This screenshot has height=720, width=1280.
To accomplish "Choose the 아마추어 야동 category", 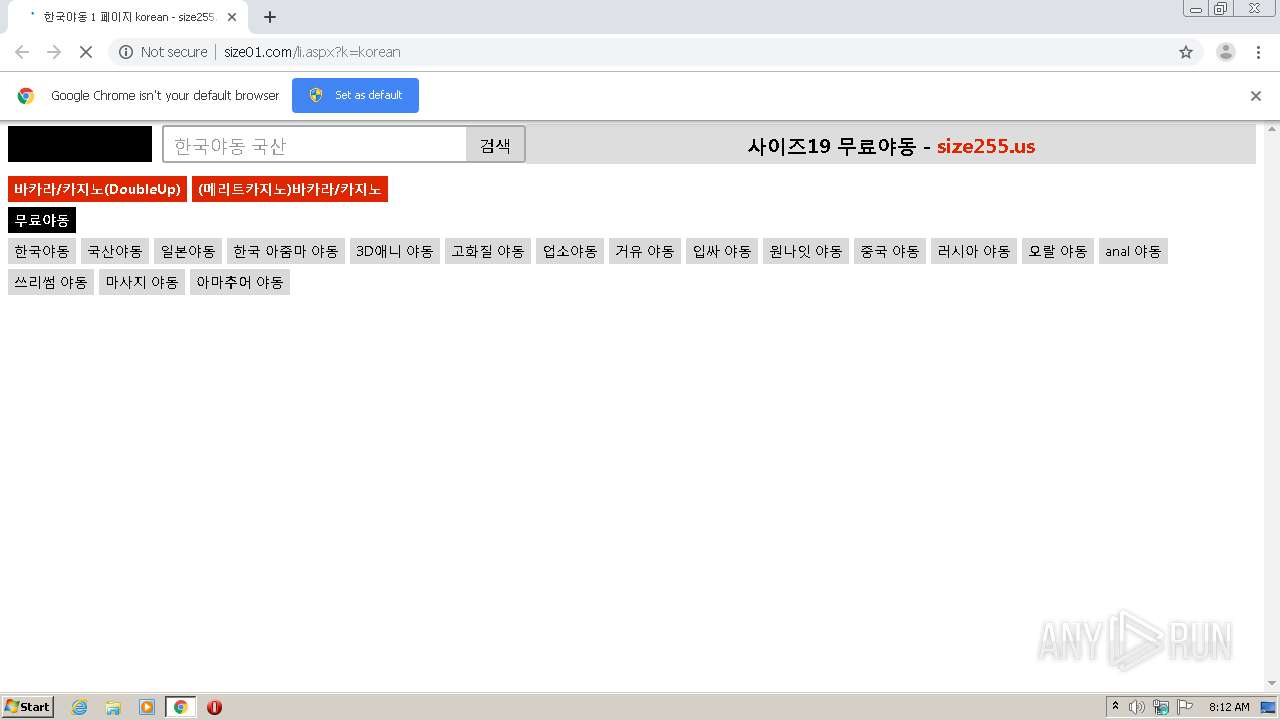I will point(240,282).
